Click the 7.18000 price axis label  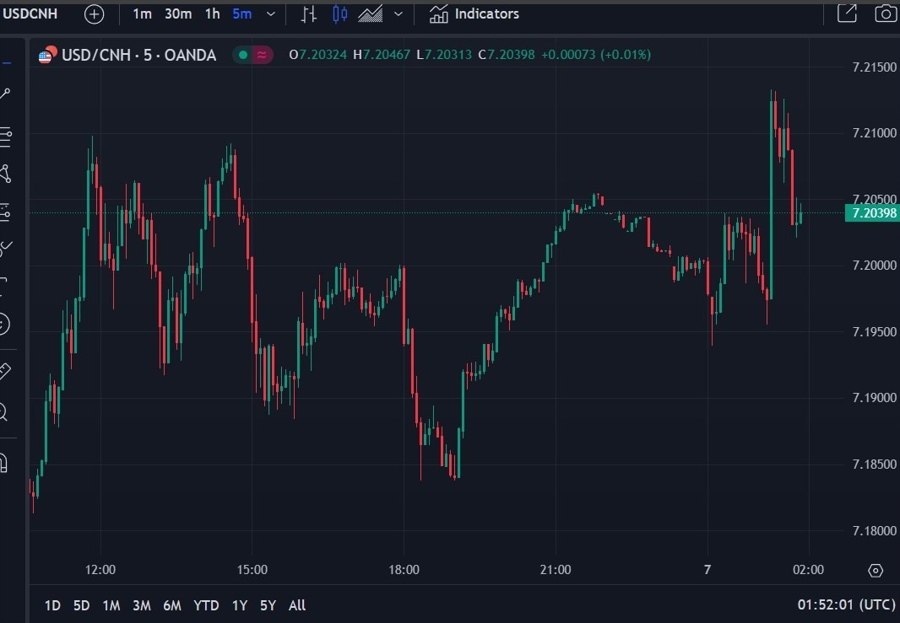coord(874,531)
